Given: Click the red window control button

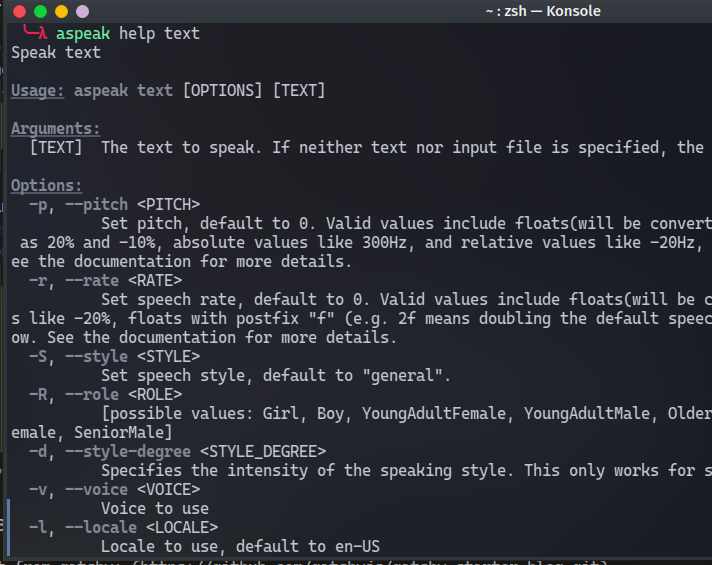Looking at the screenshot, I should click(x=20, y=11).
